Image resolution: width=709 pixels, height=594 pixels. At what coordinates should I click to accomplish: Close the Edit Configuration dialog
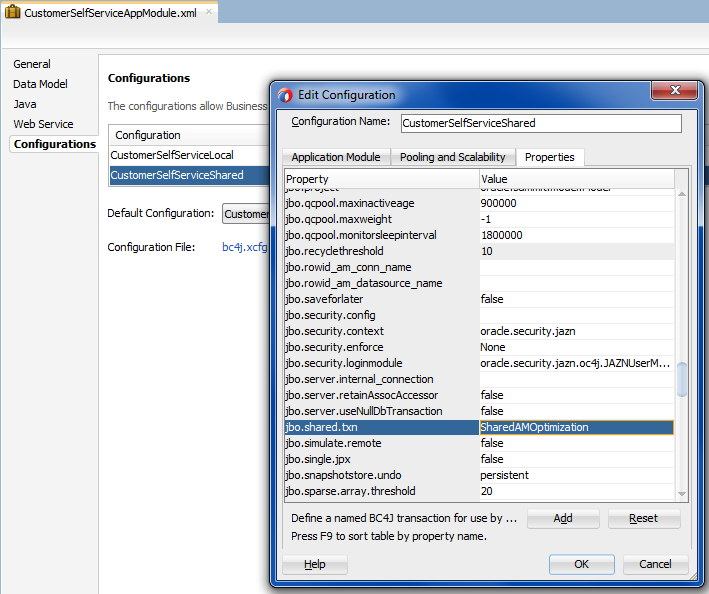point(675,90)
